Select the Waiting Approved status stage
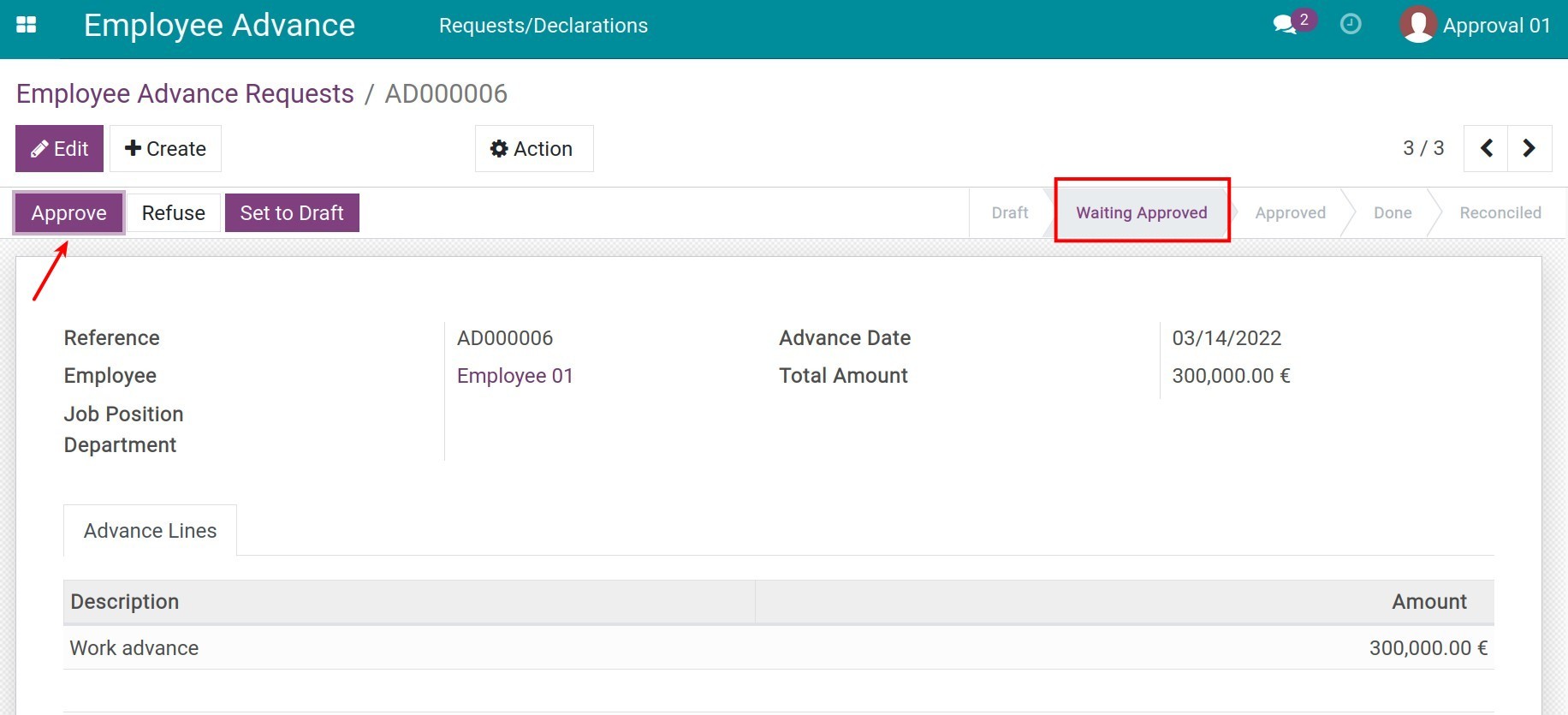1568x715 pixels. pyautogui.click(x=1141, y=213)
